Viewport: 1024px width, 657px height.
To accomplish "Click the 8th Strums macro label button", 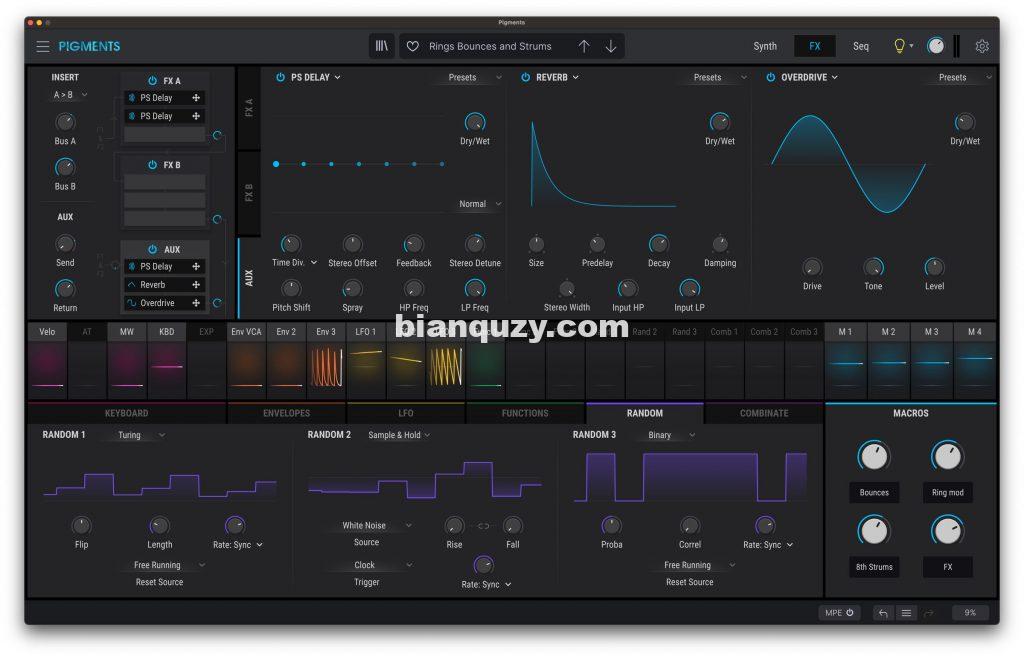I will click(874, 567).
